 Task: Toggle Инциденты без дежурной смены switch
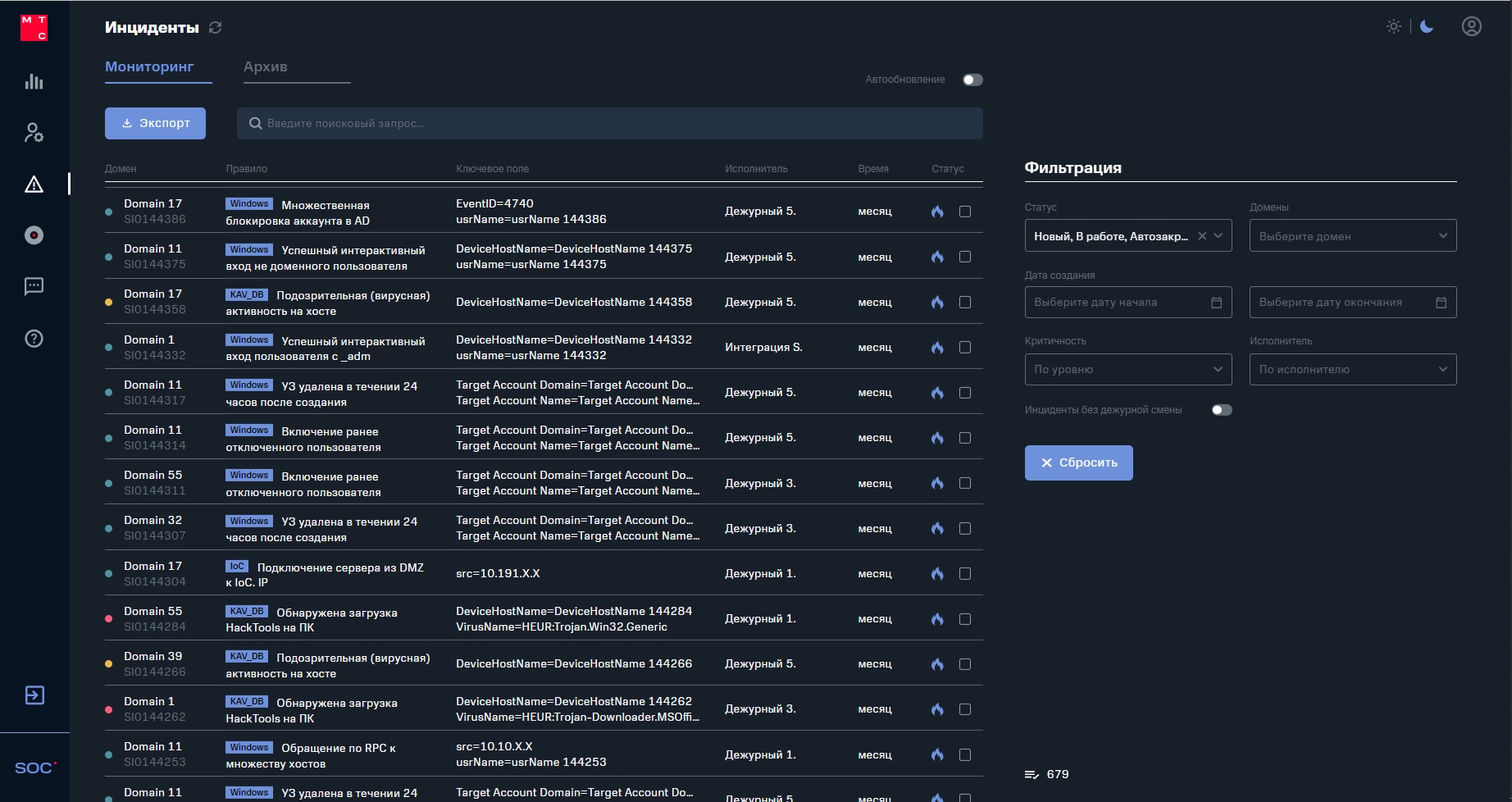click(x=1221, y=410)
